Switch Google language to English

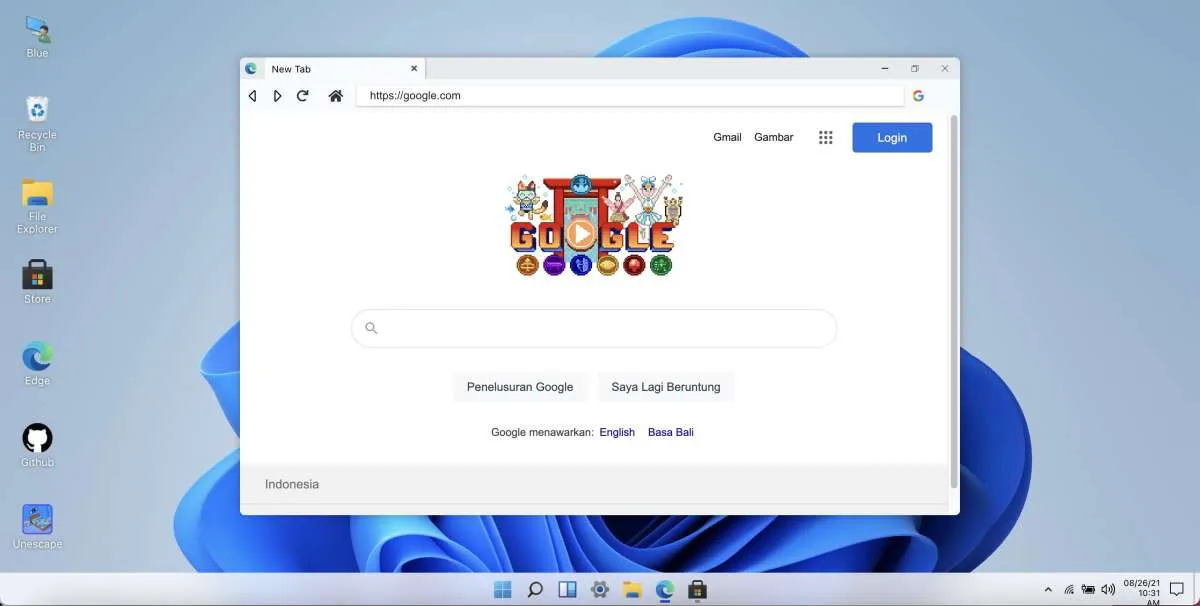click(x=617, y=432)
